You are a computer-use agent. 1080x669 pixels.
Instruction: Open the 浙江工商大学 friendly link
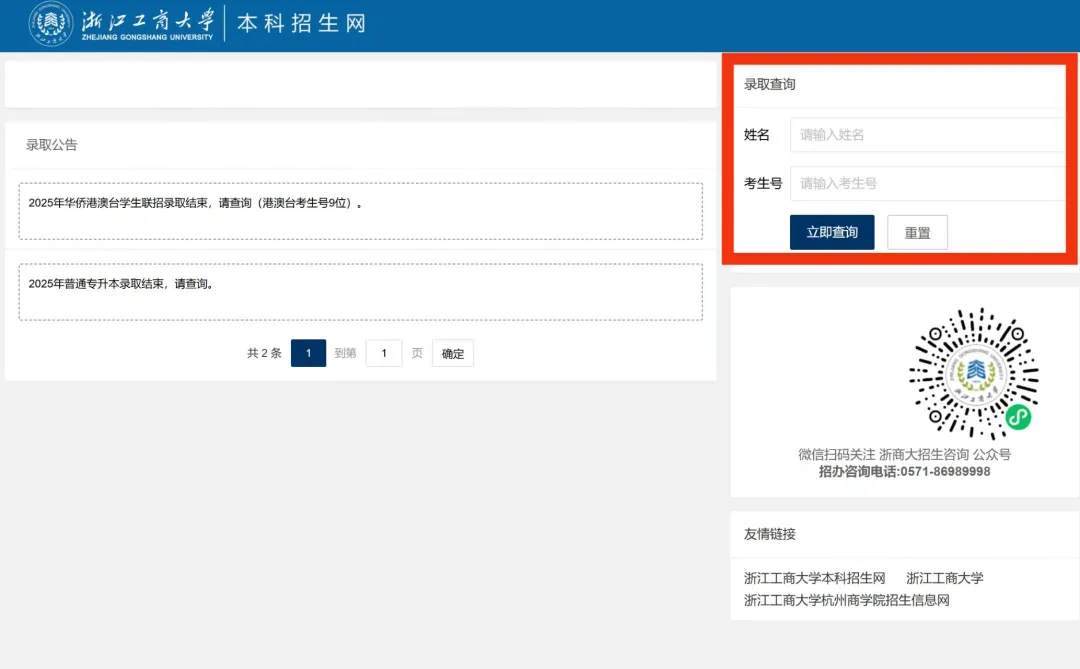944,578
